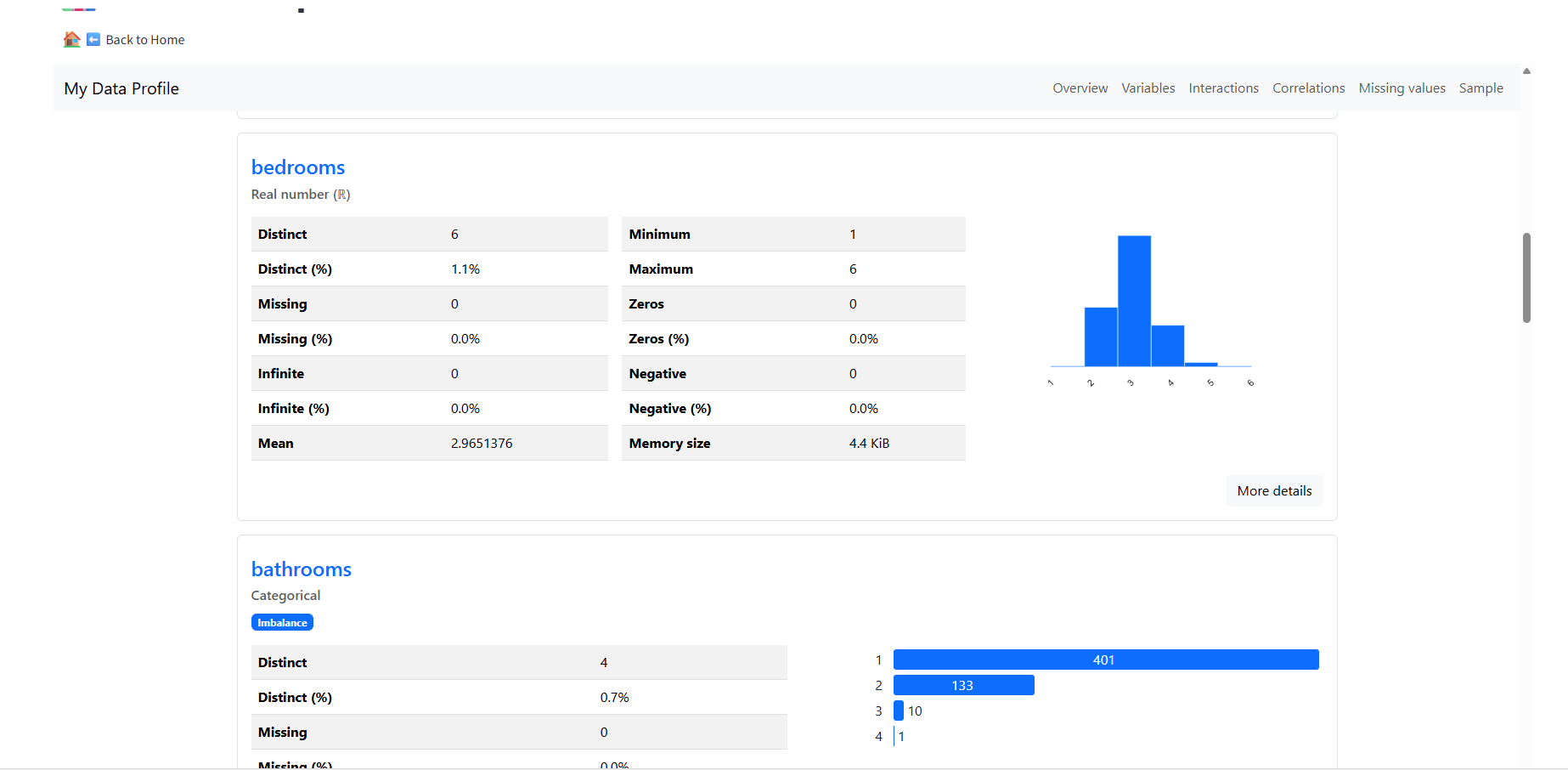Go to the Variables section
Viewport: 1568px width, 770px height.
pyautogui.click(x=1148, y=88)
